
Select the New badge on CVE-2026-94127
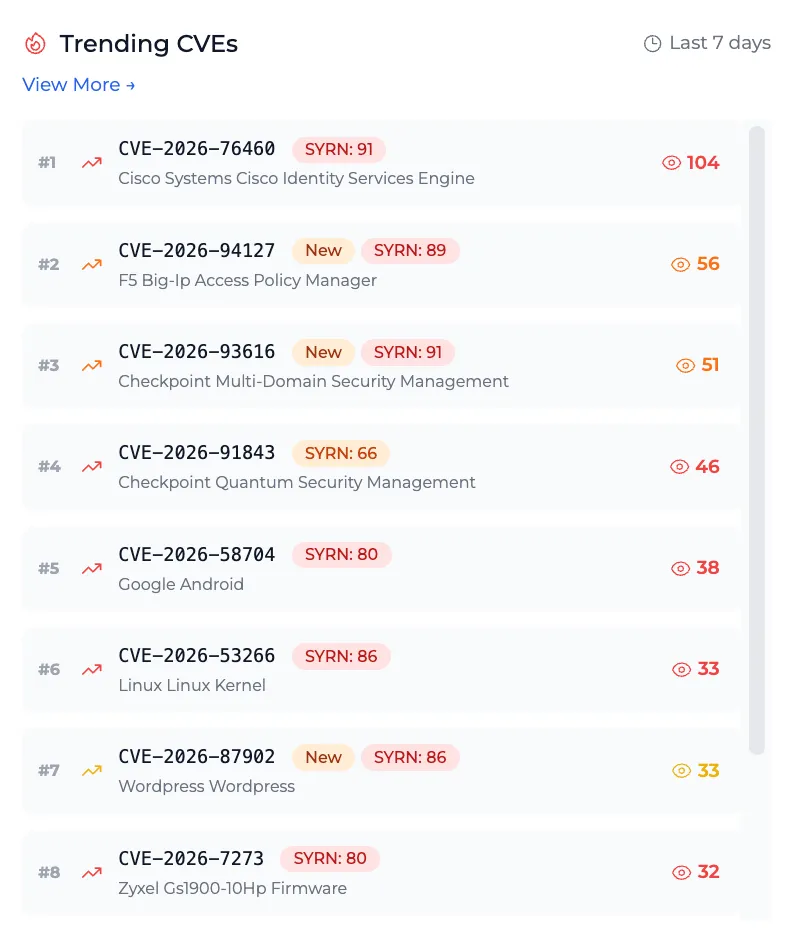[x=323, y=250]
